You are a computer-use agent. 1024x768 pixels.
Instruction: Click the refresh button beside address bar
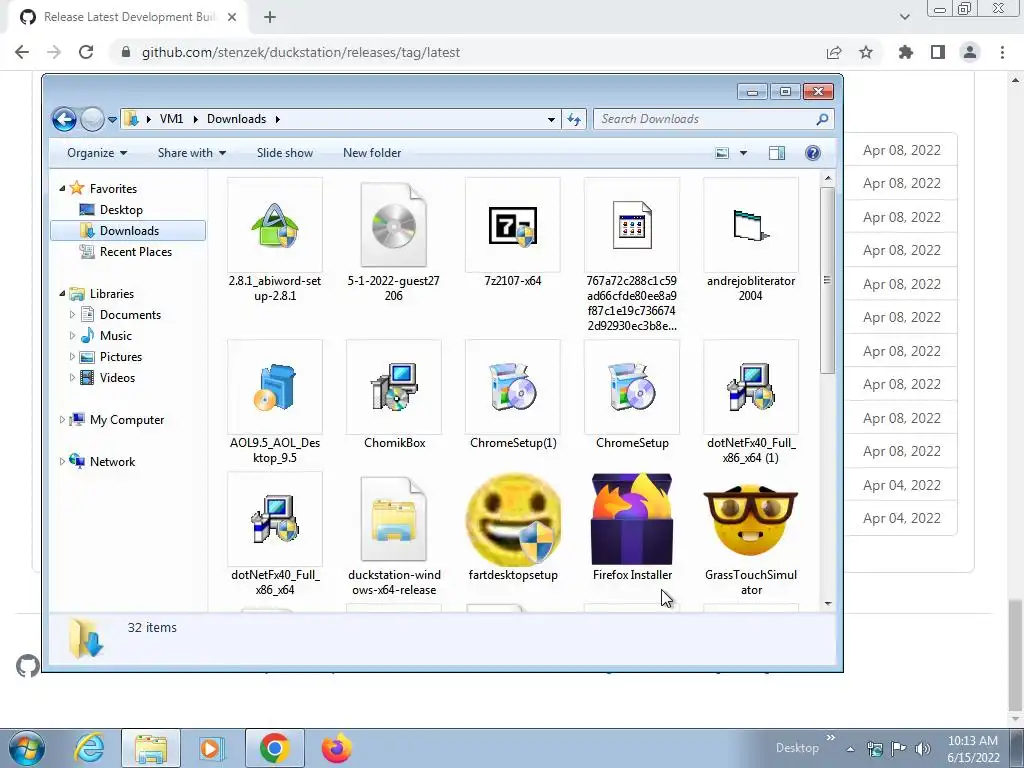click(573, 119)
